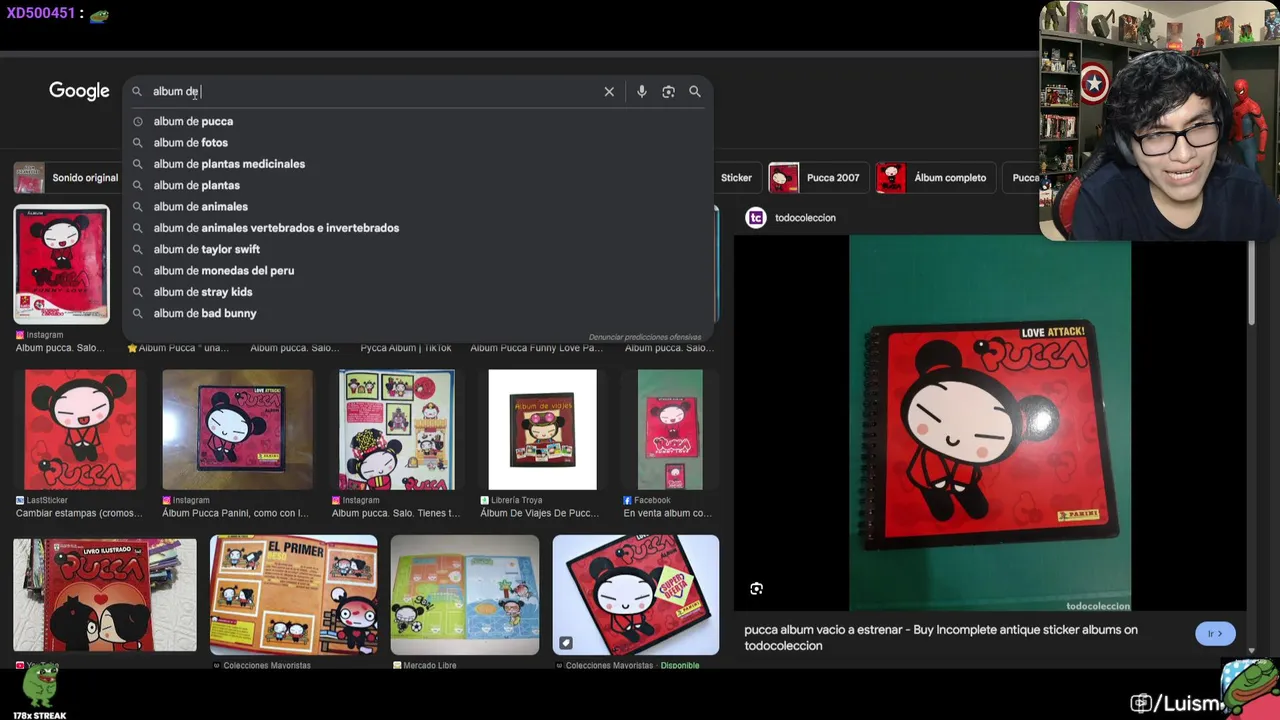Open the todocoleccion source link in preview
Image resolution: width=1280 pixels, height=720 pixels.
click(x=805, y=218)
